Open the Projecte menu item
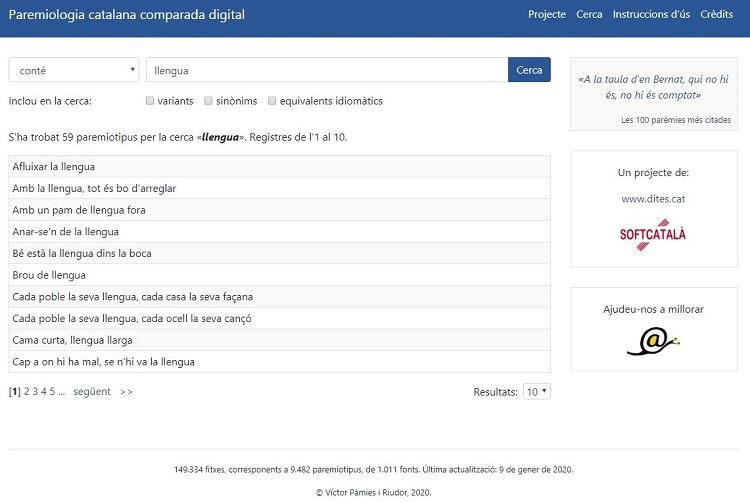The width and height of the screenshot is (750, 502). [x=547, y=15]
